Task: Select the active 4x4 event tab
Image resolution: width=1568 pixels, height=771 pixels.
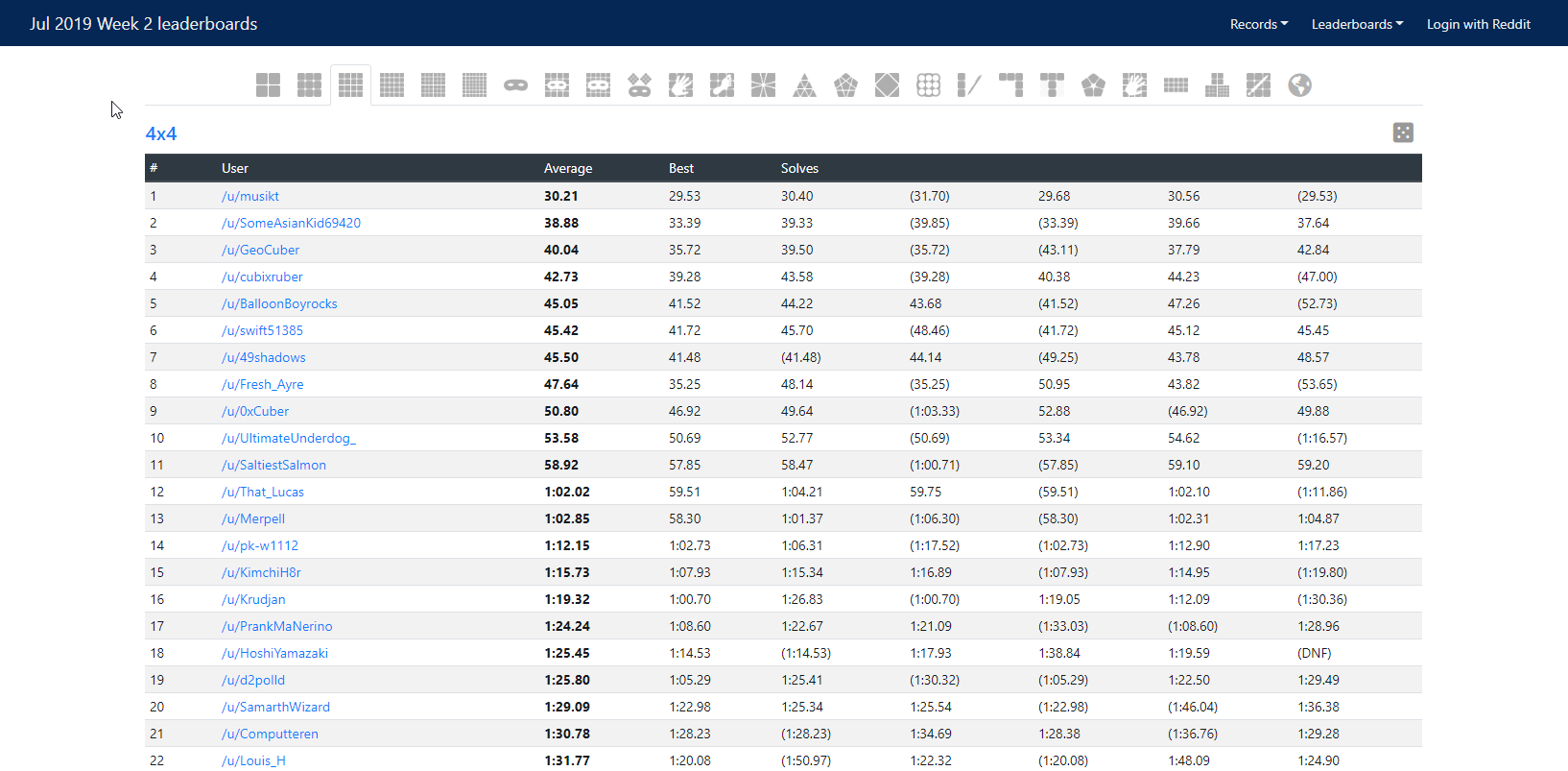Action: coord(351,85)
